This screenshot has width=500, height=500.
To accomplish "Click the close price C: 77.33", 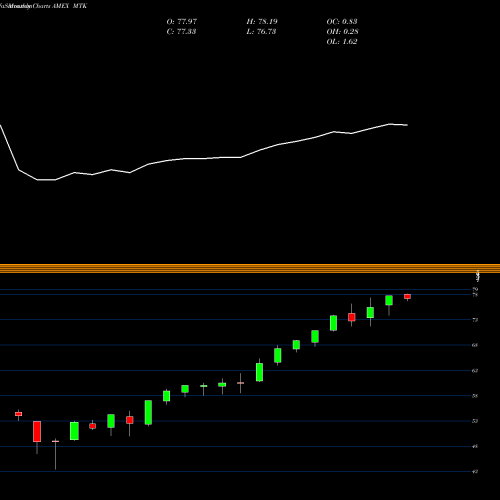I will tap(181, 32).
